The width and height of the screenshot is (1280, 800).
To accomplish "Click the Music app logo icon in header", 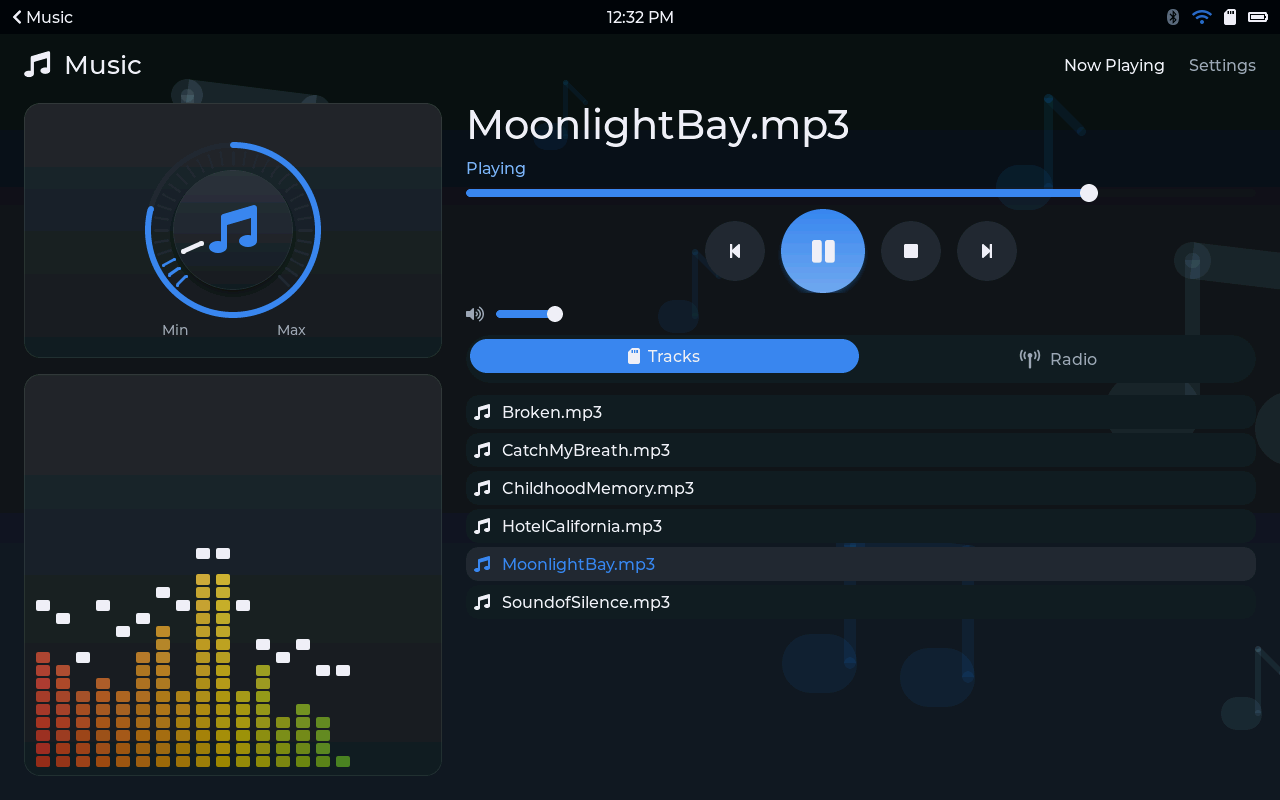I will [37, 65].
